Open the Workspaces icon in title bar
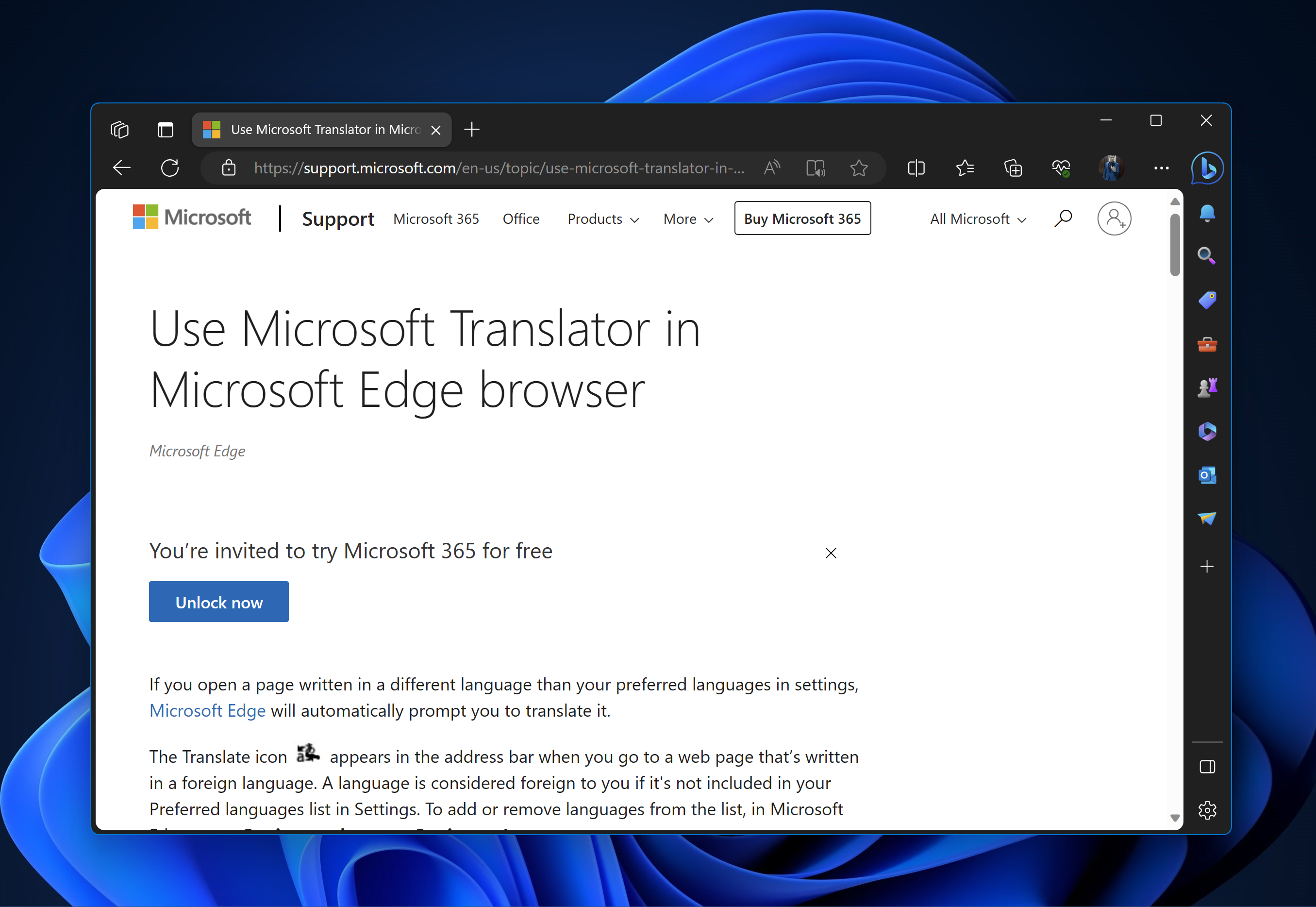This screenshot has height=907, width=1316. pos(120,130)
